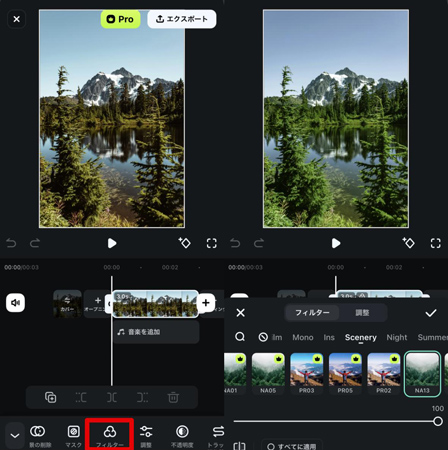
Task: Enter fullscreen preview on the Export screen
Action: tap(211, 243)
